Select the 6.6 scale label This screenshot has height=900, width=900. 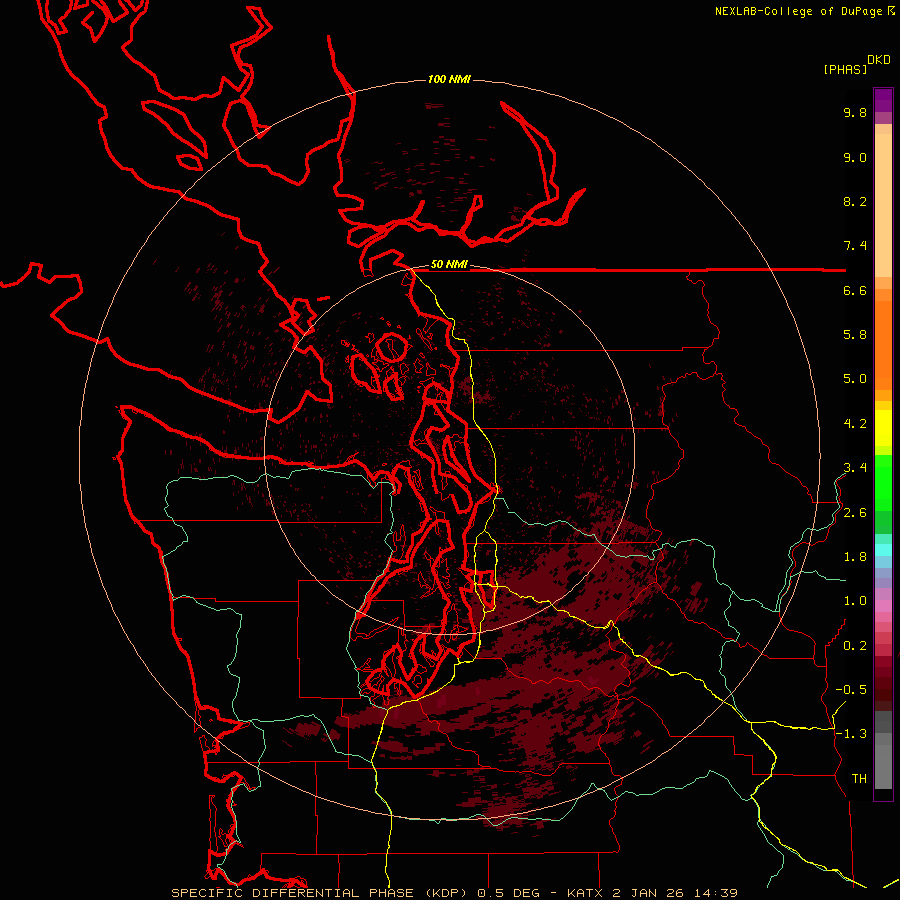click(x=855, y=290)
